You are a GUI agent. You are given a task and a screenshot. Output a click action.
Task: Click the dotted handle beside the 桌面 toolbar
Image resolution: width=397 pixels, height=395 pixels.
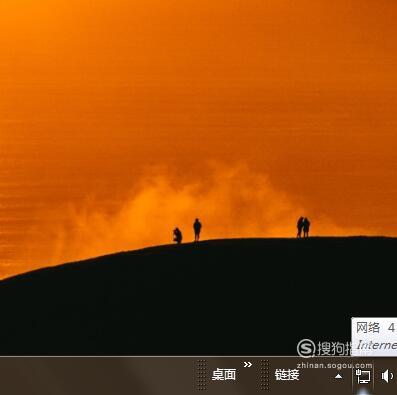point(201,375)
